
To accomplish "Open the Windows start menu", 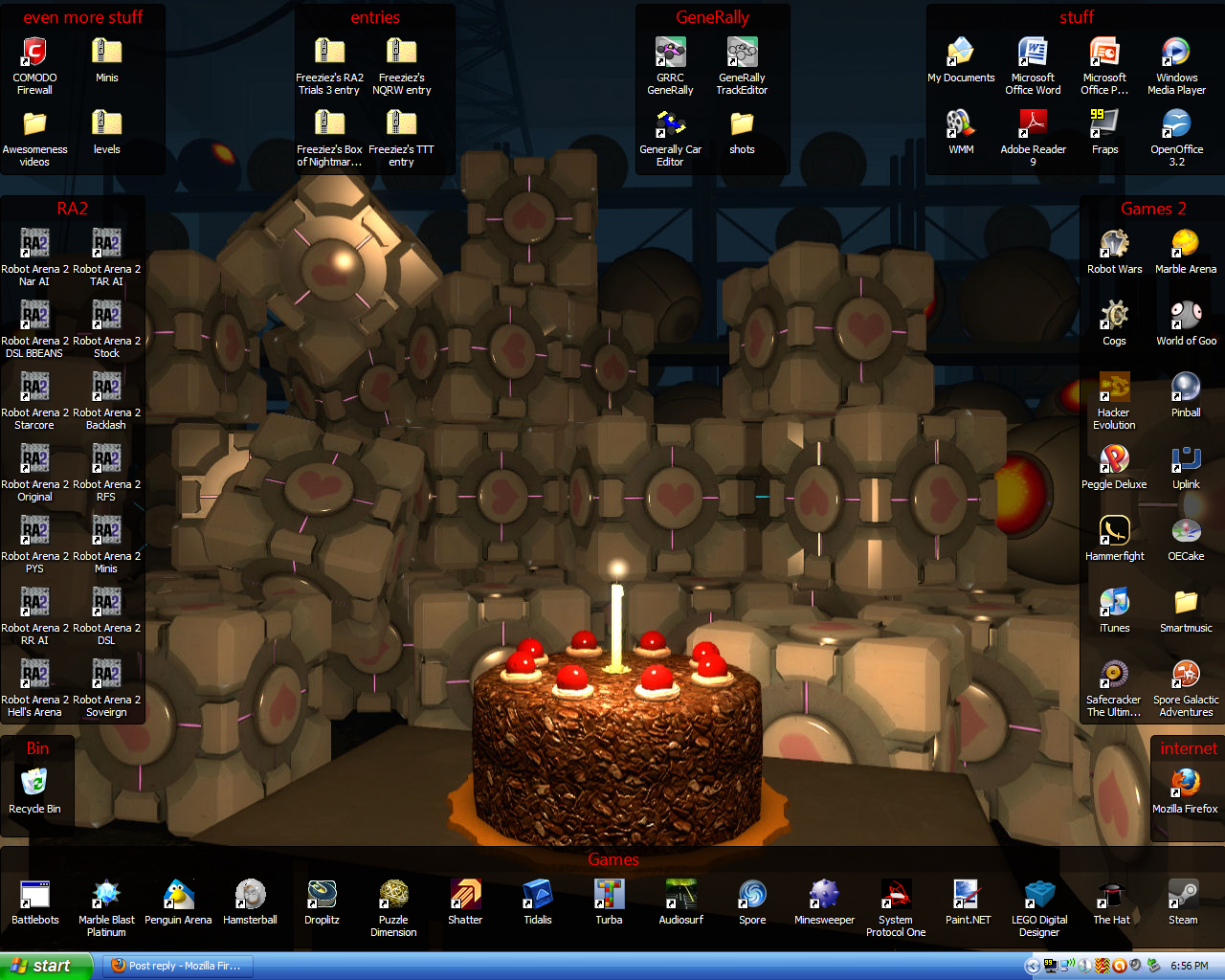I will click(x=46, y=966).
